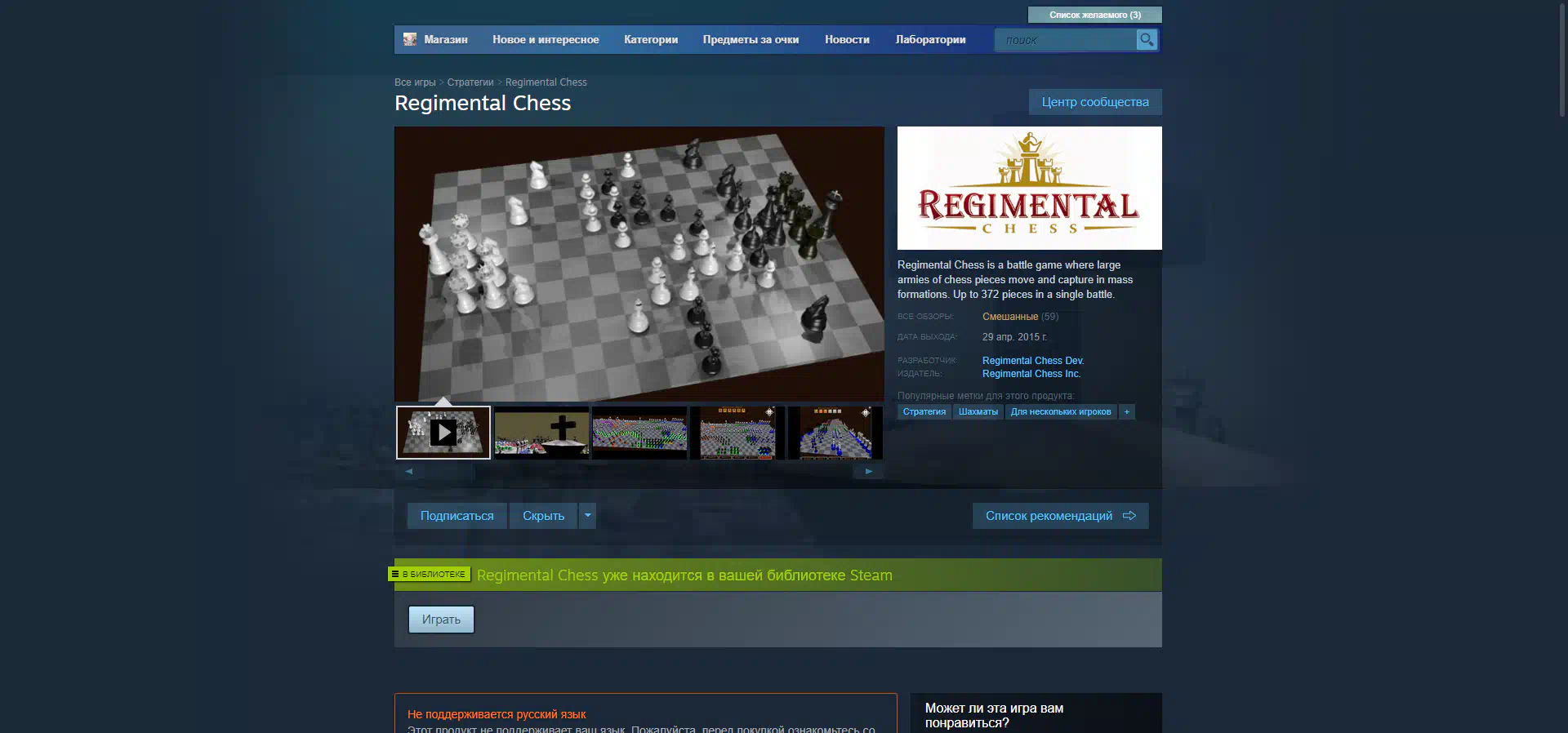Viewport: 1568px width, 733px height.
Task: Click the left arrow of the screenshot strip
Action: [x=409, y=471]
